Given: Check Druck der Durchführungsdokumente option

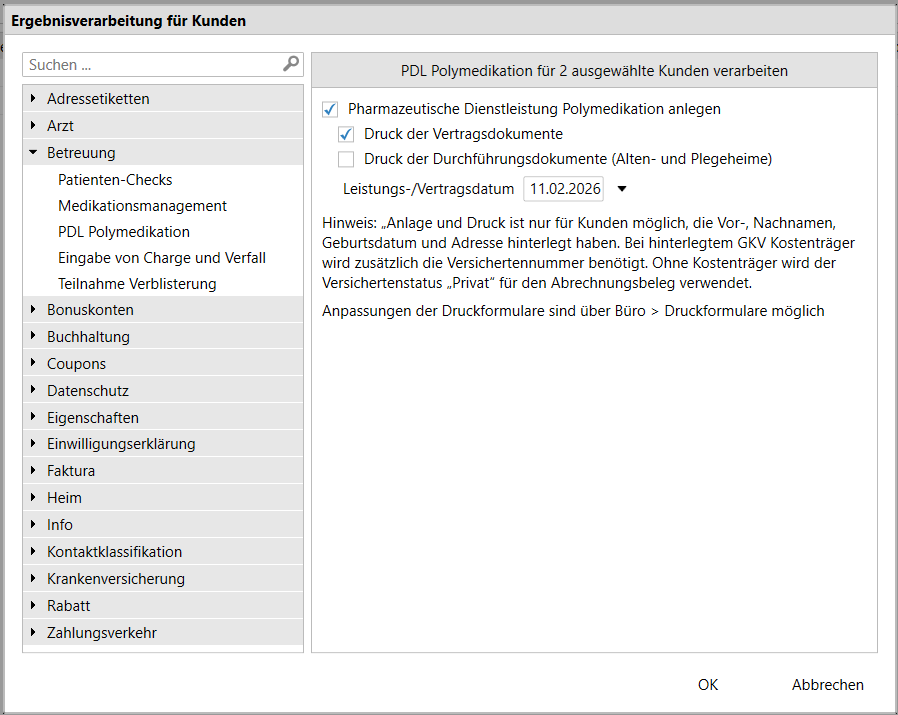Looking at the screenshot, I should 347,159.
